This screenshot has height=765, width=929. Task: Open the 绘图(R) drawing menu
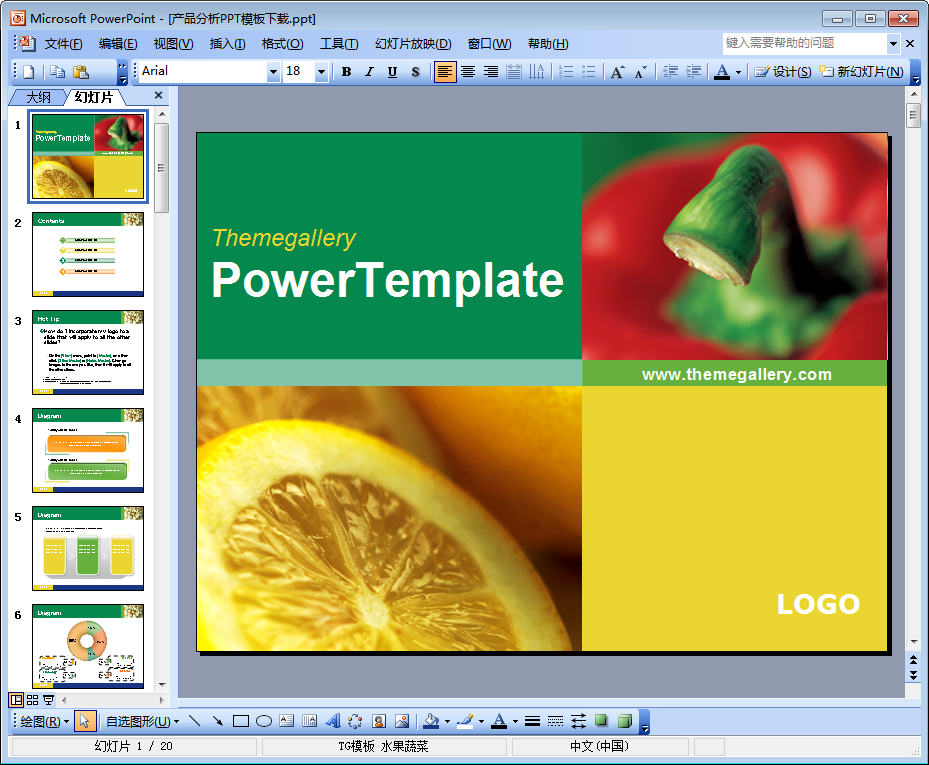click(44, 721)
